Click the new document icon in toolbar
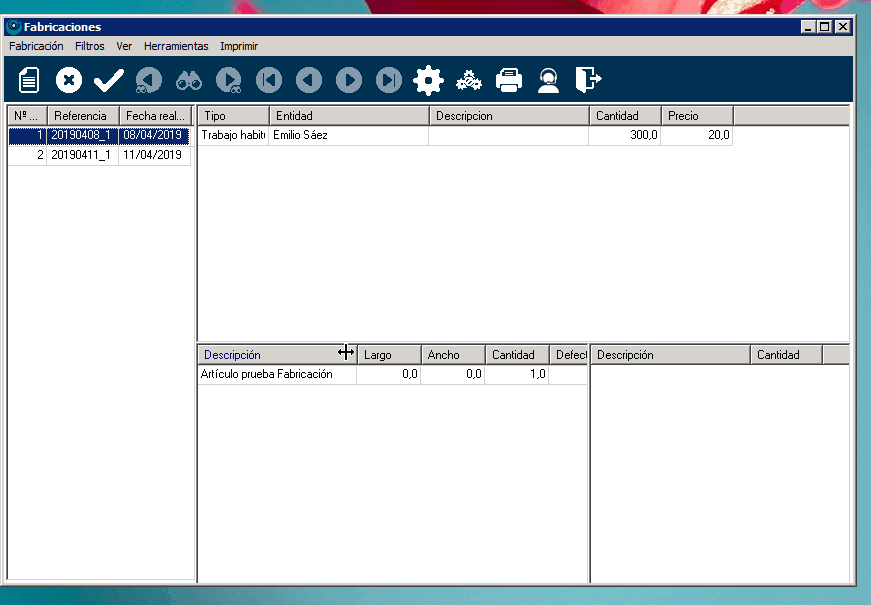 30,80
